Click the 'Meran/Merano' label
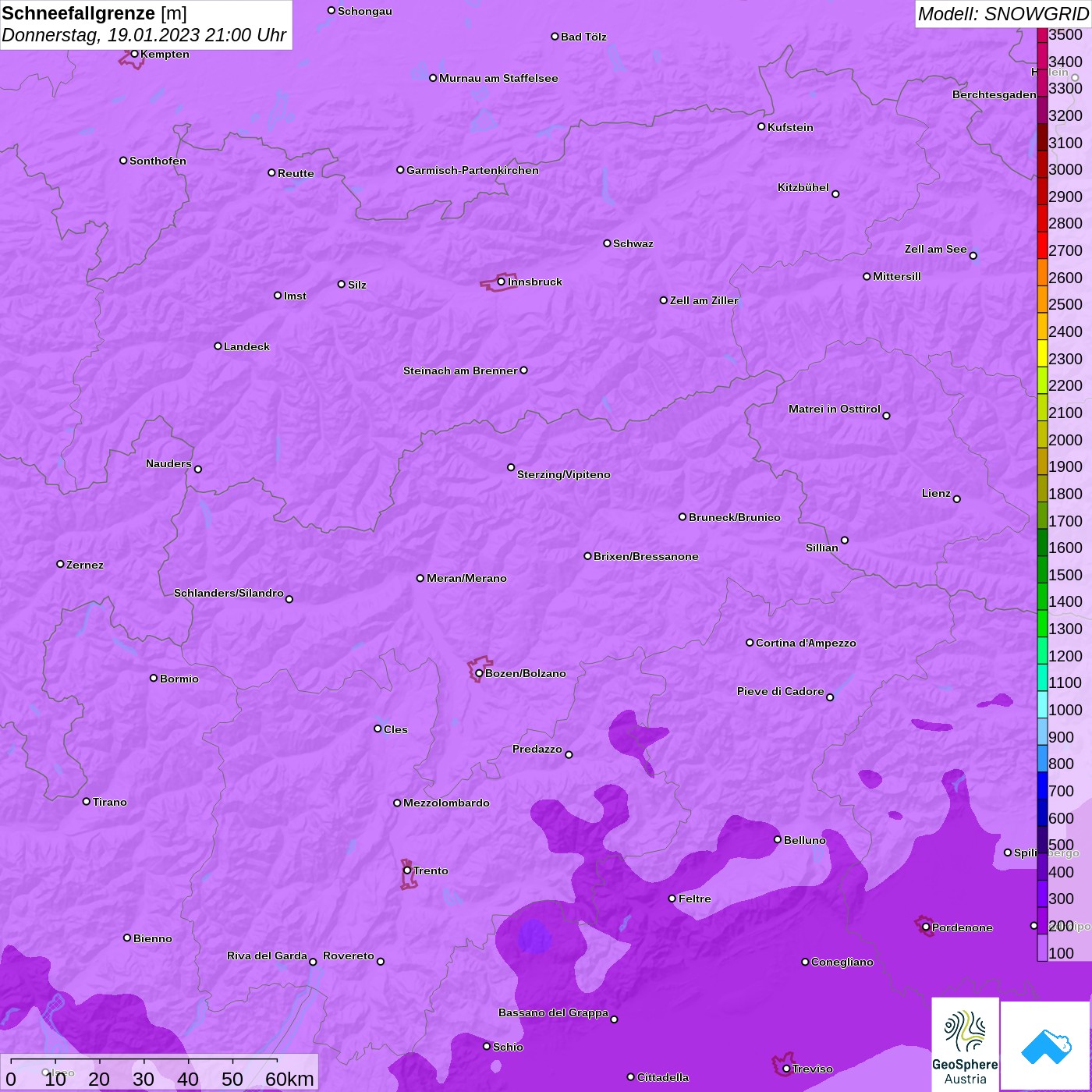 point(466,578)
